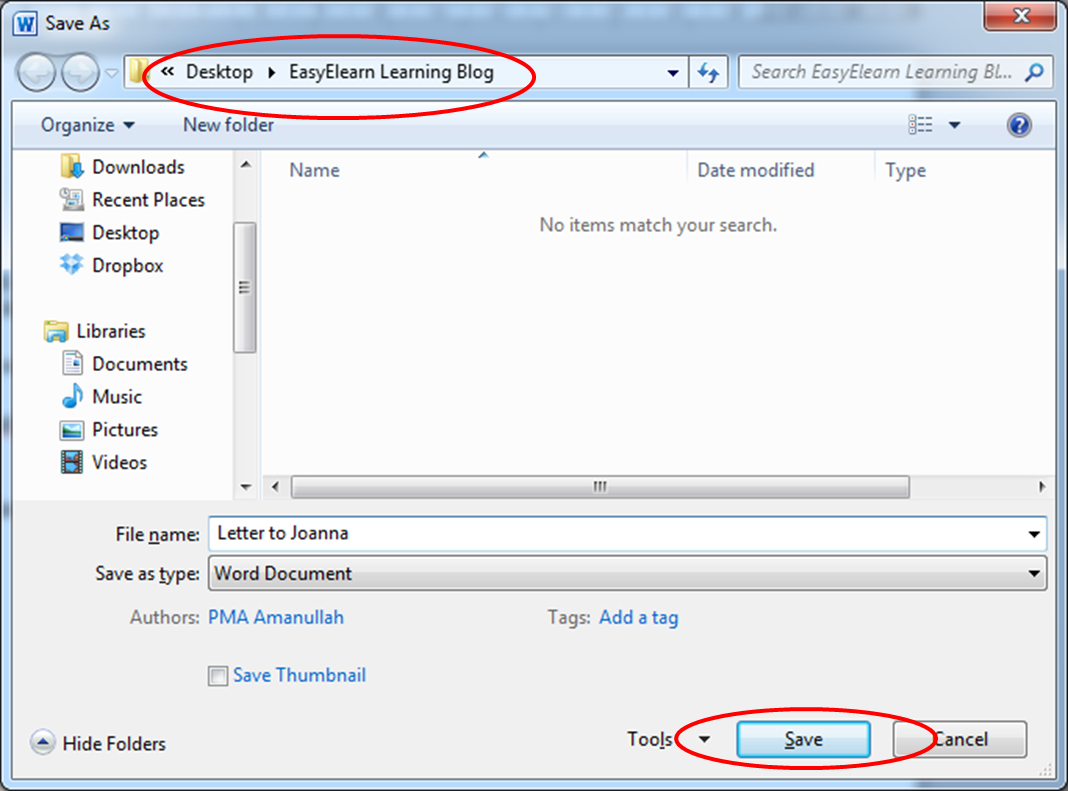The image size is (1068, 791).
Task: Open the Pictures library
Action: (126, 429)
